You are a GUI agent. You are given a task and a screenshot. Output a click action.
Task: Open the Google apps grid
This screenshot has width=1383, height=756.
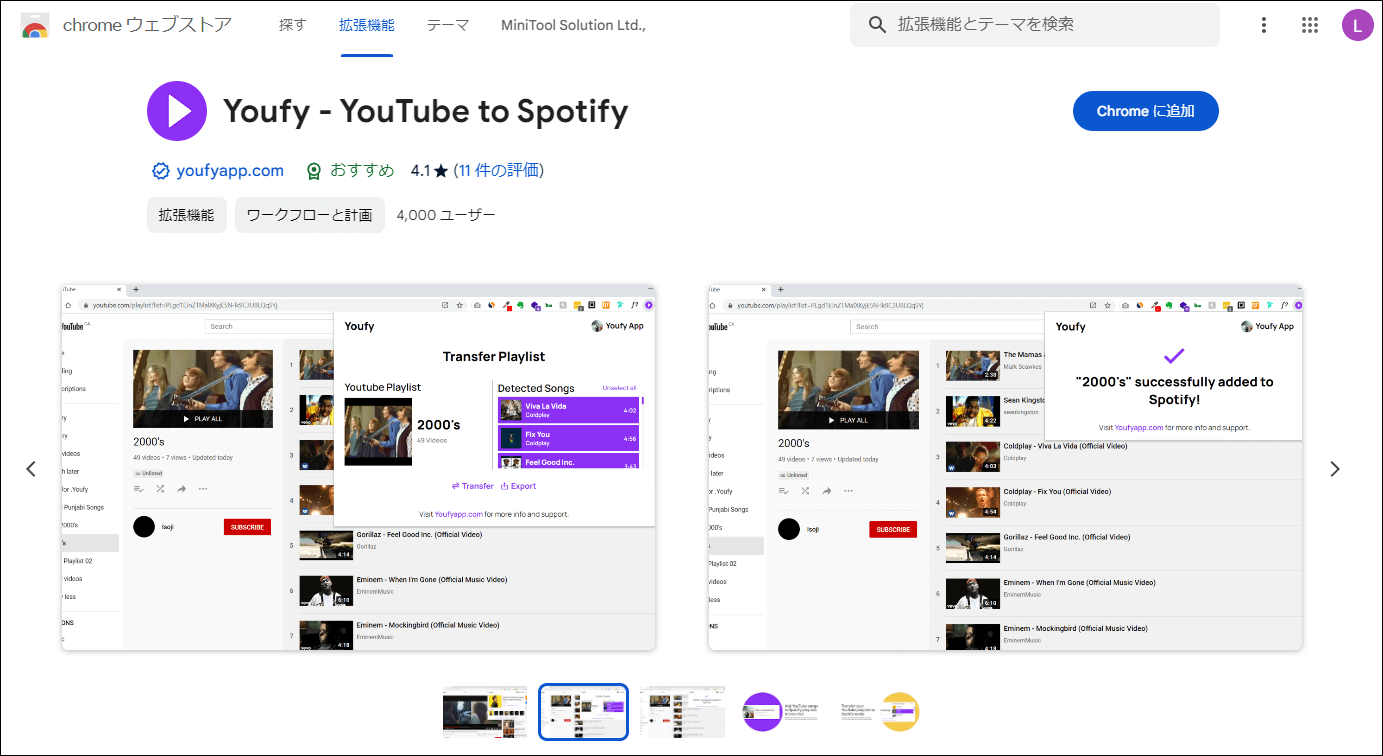pyautogui.click(x=1310, y=25)
